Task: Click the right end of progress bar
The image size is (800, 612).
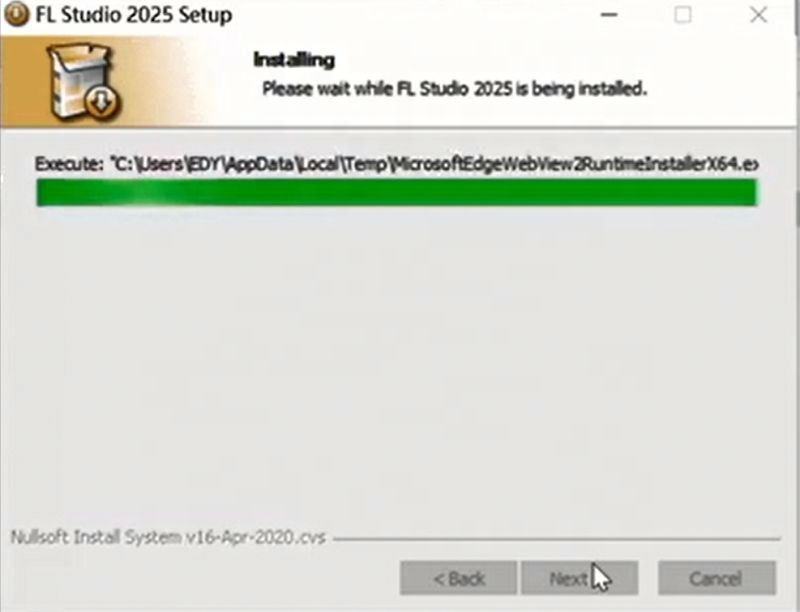Action: pos(754,193)
